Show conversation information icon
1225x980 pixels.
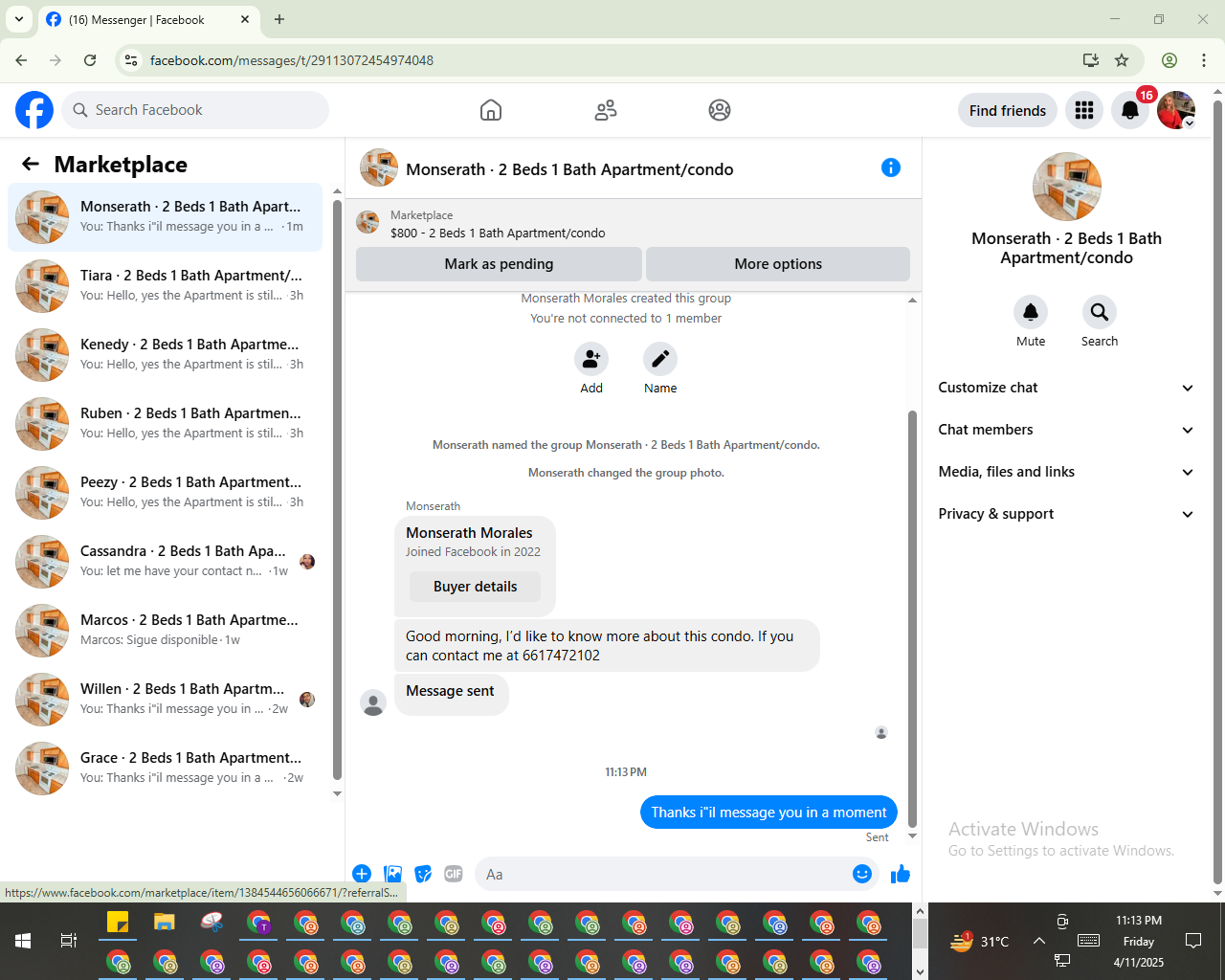[891, 168]
